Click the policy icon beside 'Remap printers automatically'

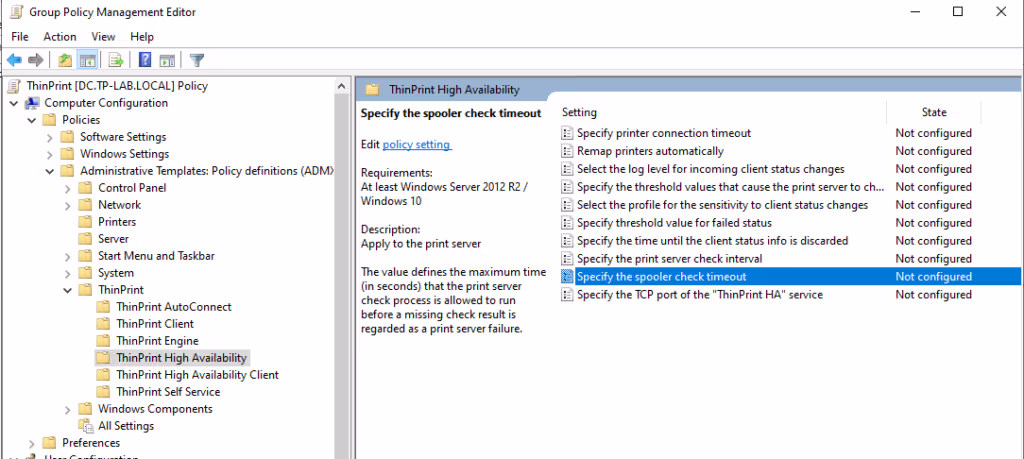point(567,151)
